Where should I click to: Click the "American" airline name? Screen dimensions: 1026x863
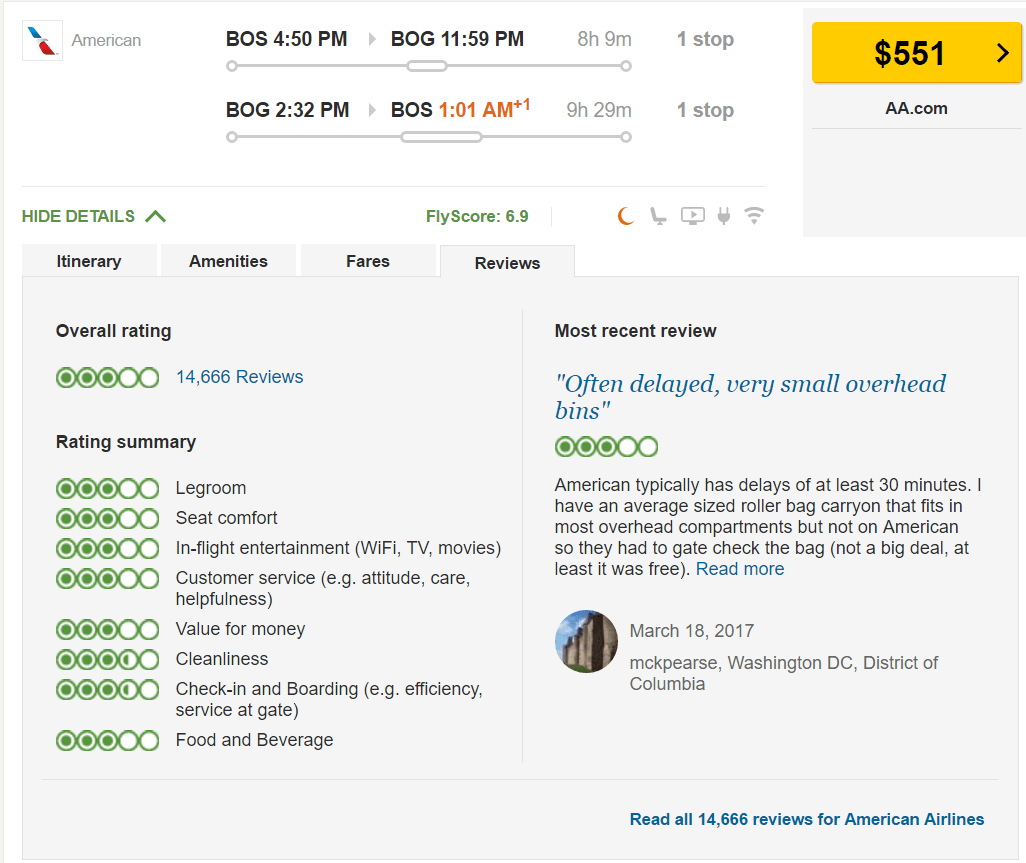(106, 41)
